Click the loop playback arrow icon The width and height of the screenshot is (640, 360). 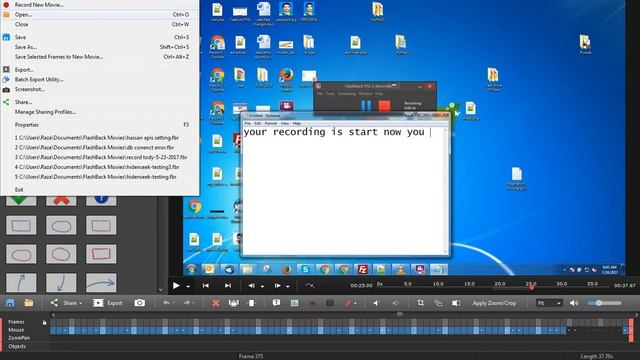coord(310,286)
